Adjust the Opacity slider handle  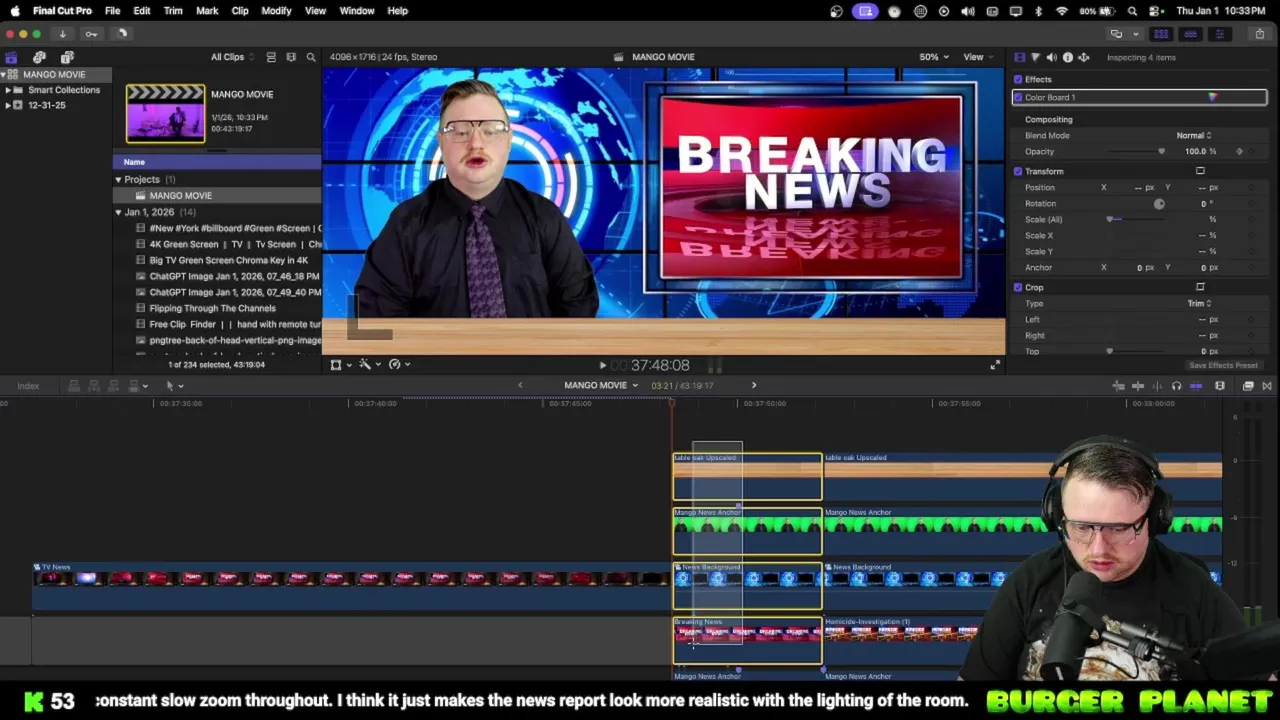pos(1161,152)
